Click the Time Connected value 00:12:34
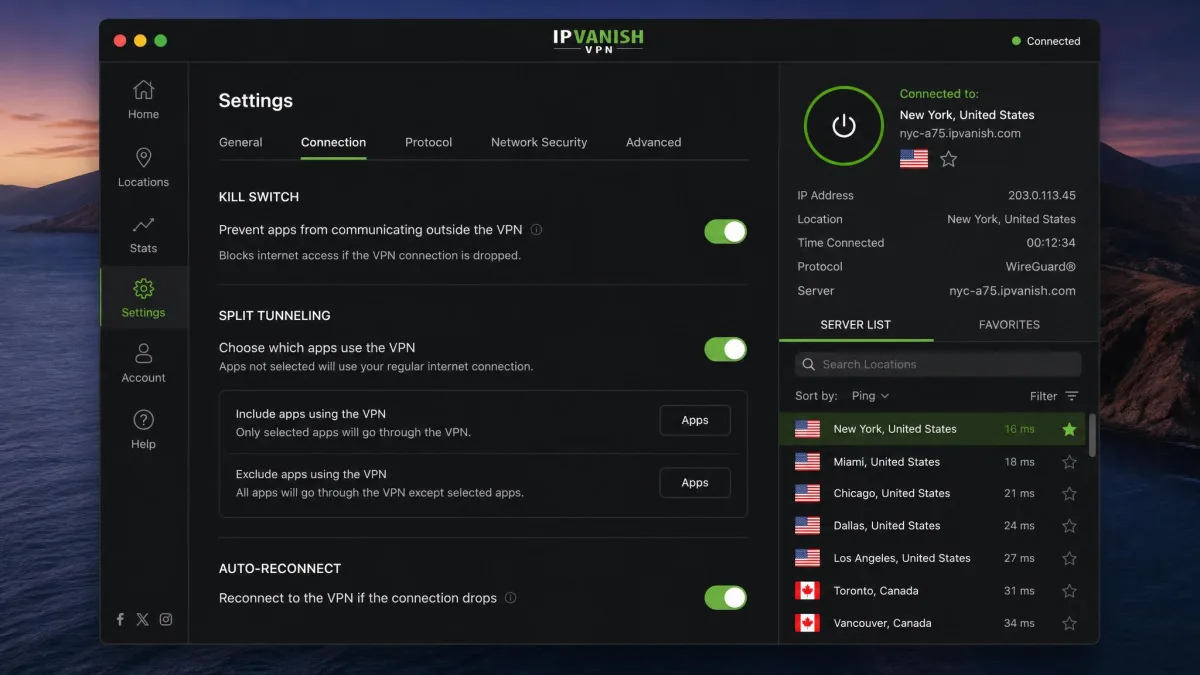The image size is (1200, 675). 1051,243
